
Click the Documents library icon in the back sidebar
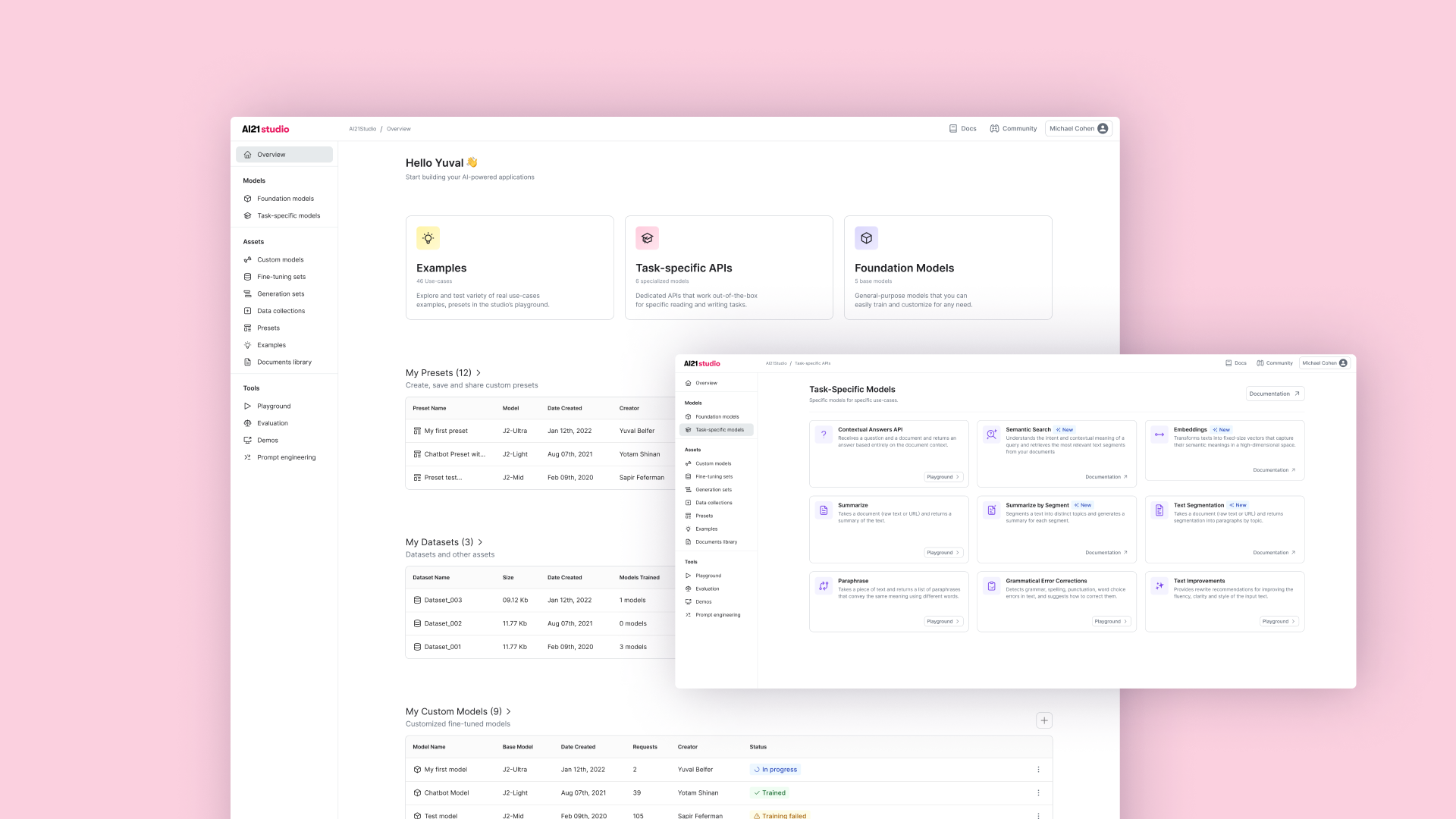click(247, 362)
